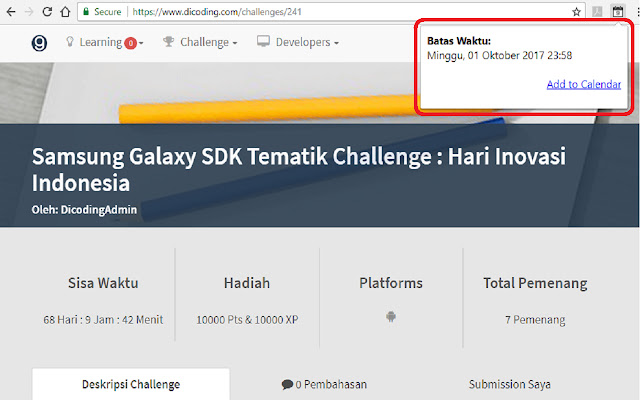Screen dimensions: 640x400
Task: Click the Android platform icon
Action: [x=391, y=316]
